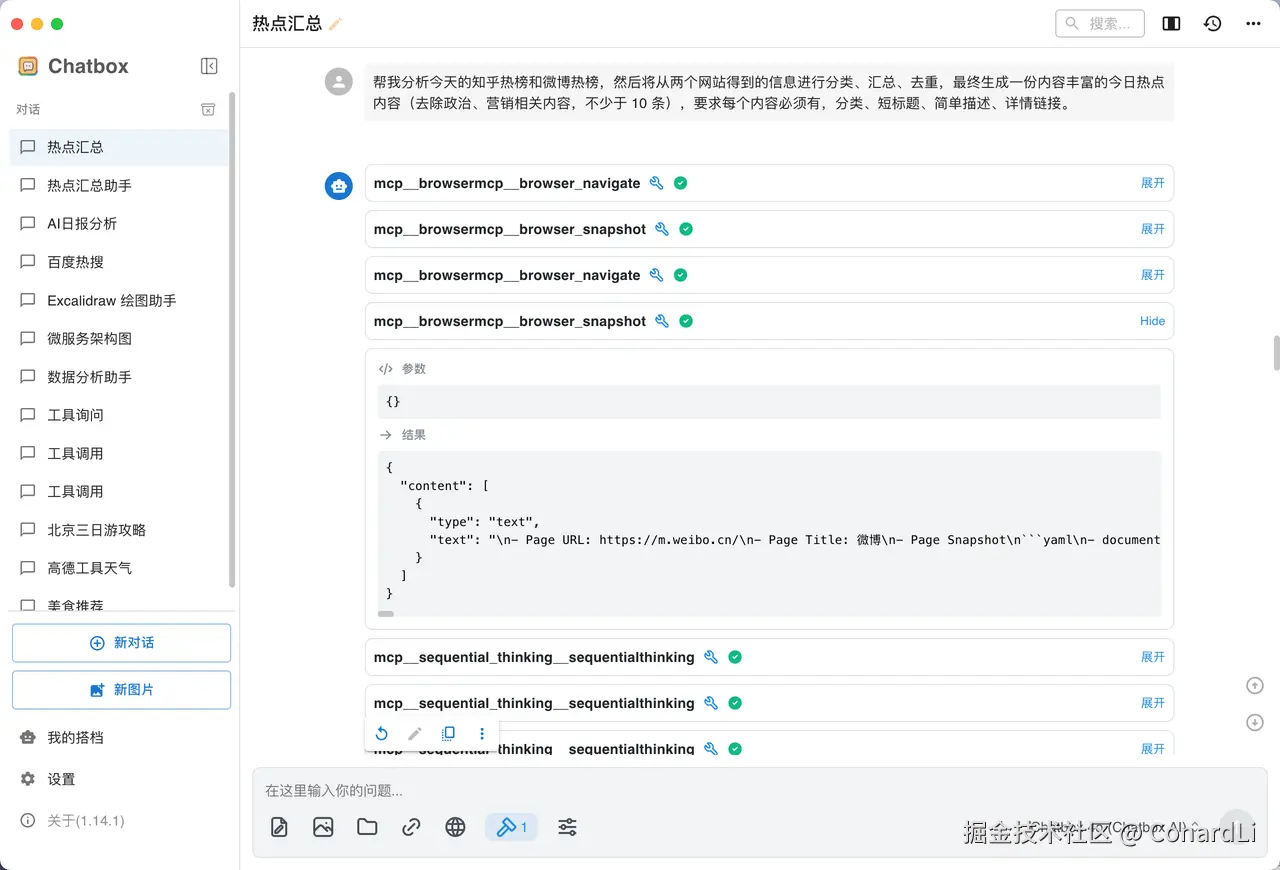Jump to top using the up arrow circle

[1255, 686]
